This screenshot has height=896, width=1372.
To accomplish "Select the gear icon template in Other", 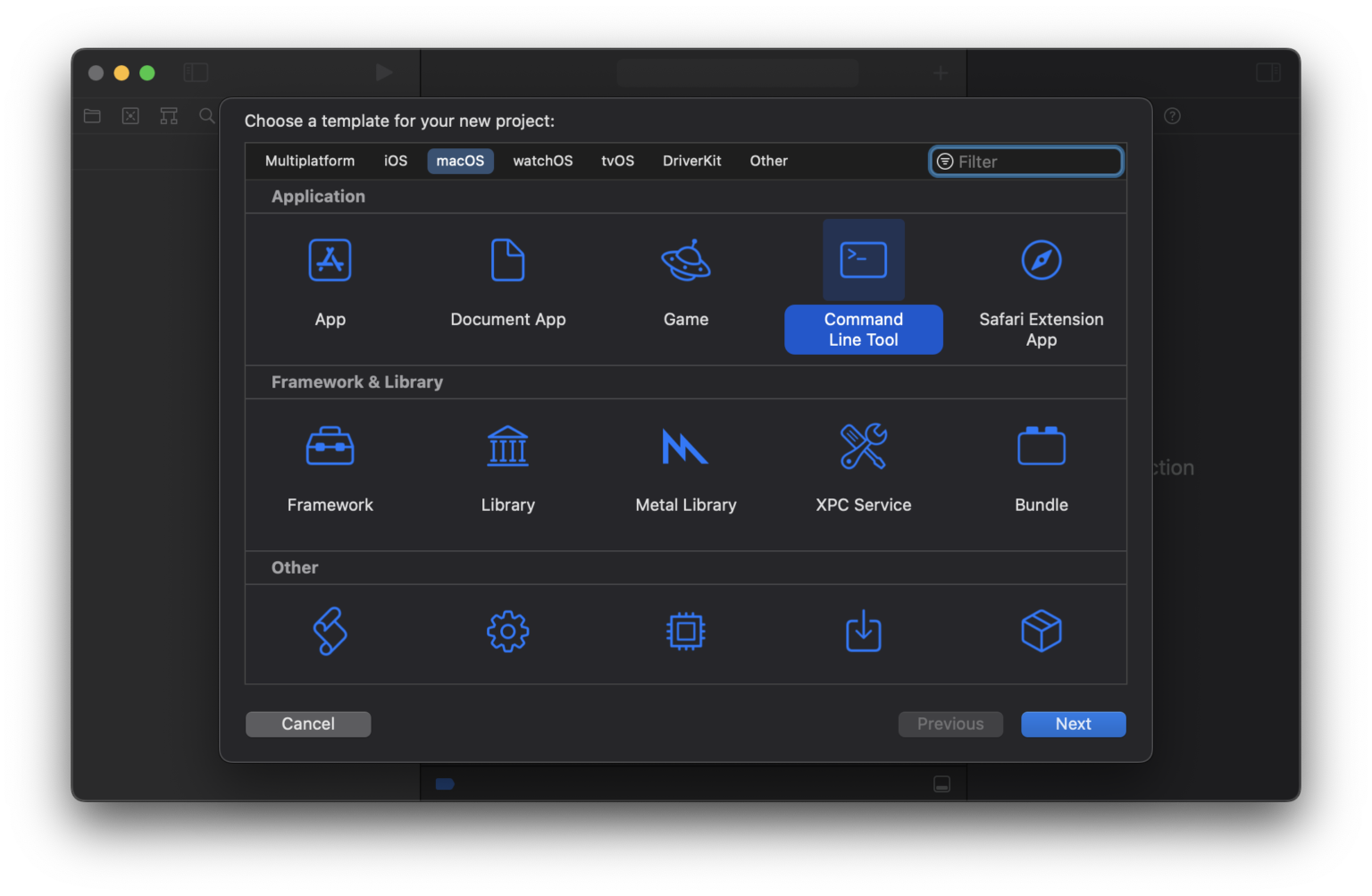I will point(507,632).
